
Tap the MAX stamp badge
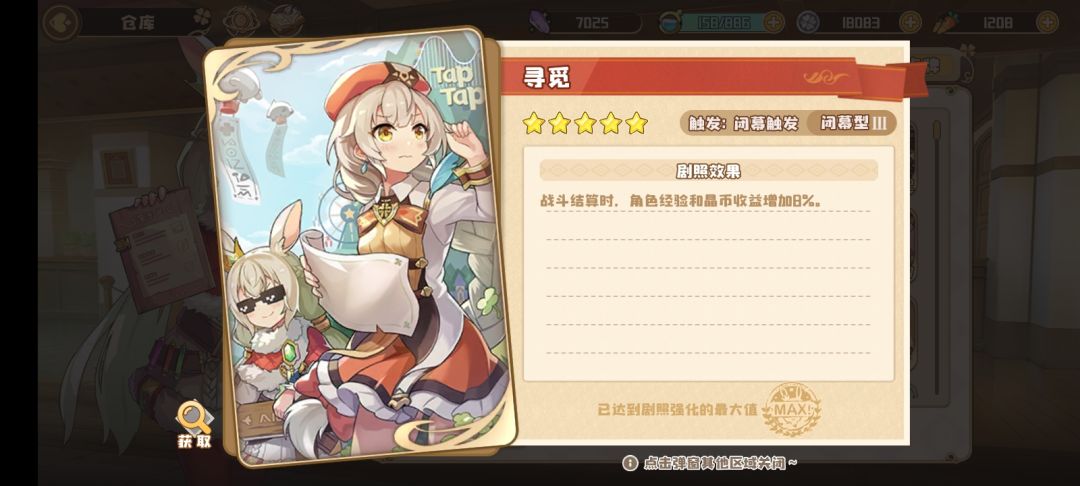[791, 410]
